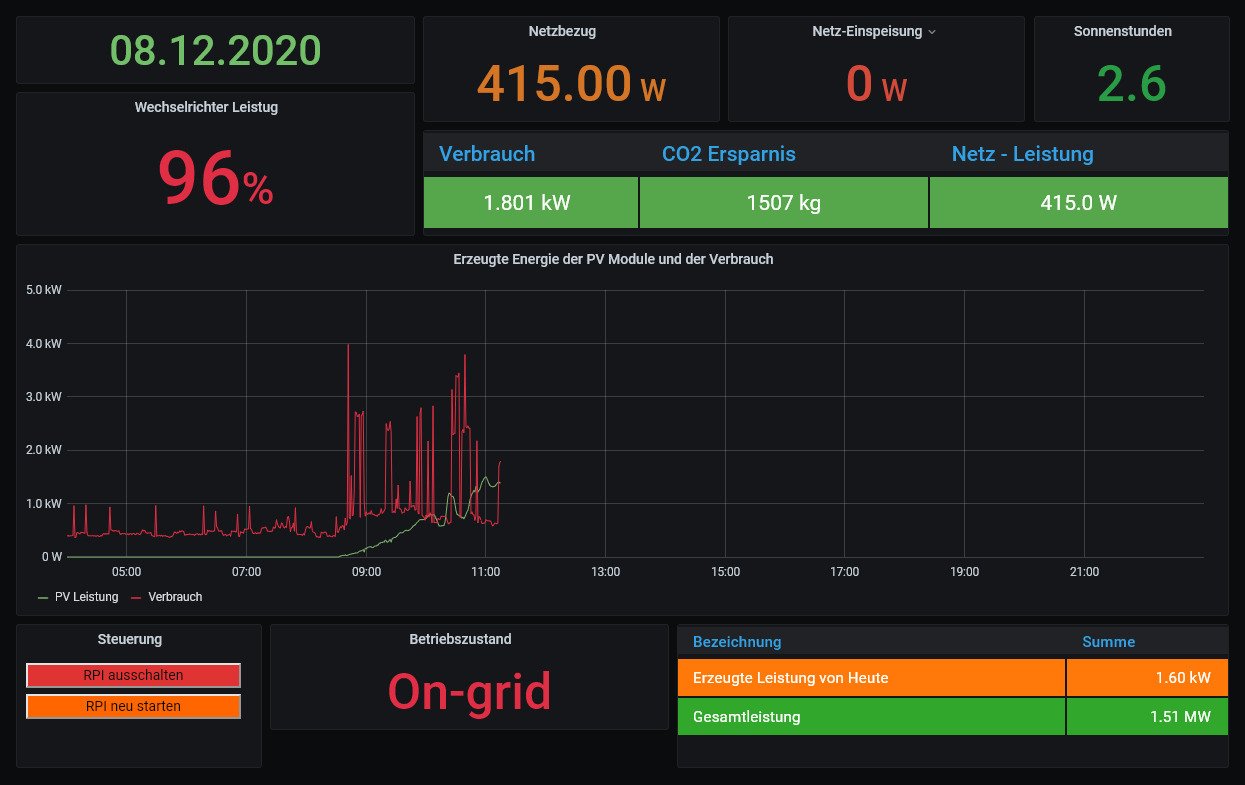
Task: Open the Wechselrichter Leistug panel title menu
Action: (206, 107)
